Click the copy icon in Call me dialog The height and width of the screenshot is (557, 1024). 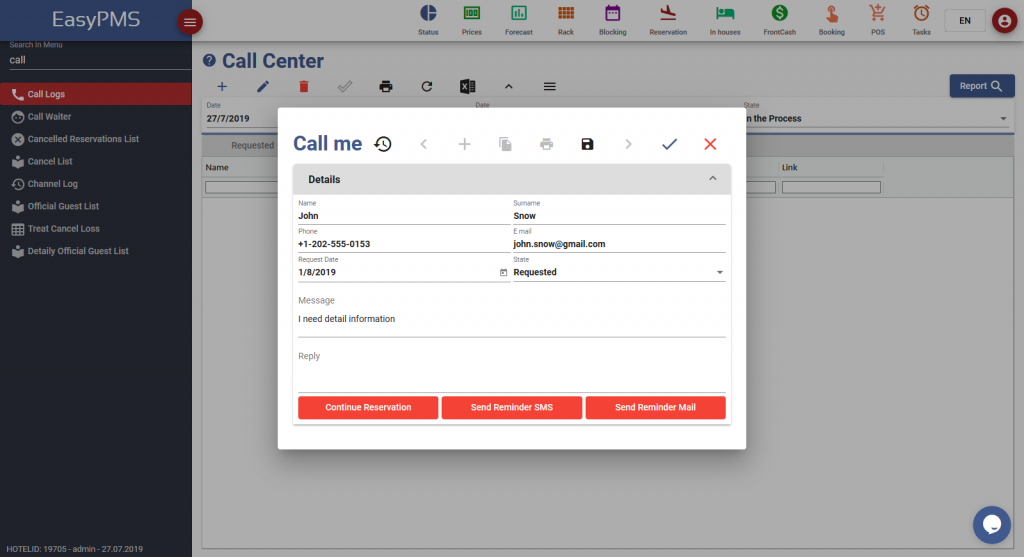[505, 144]
